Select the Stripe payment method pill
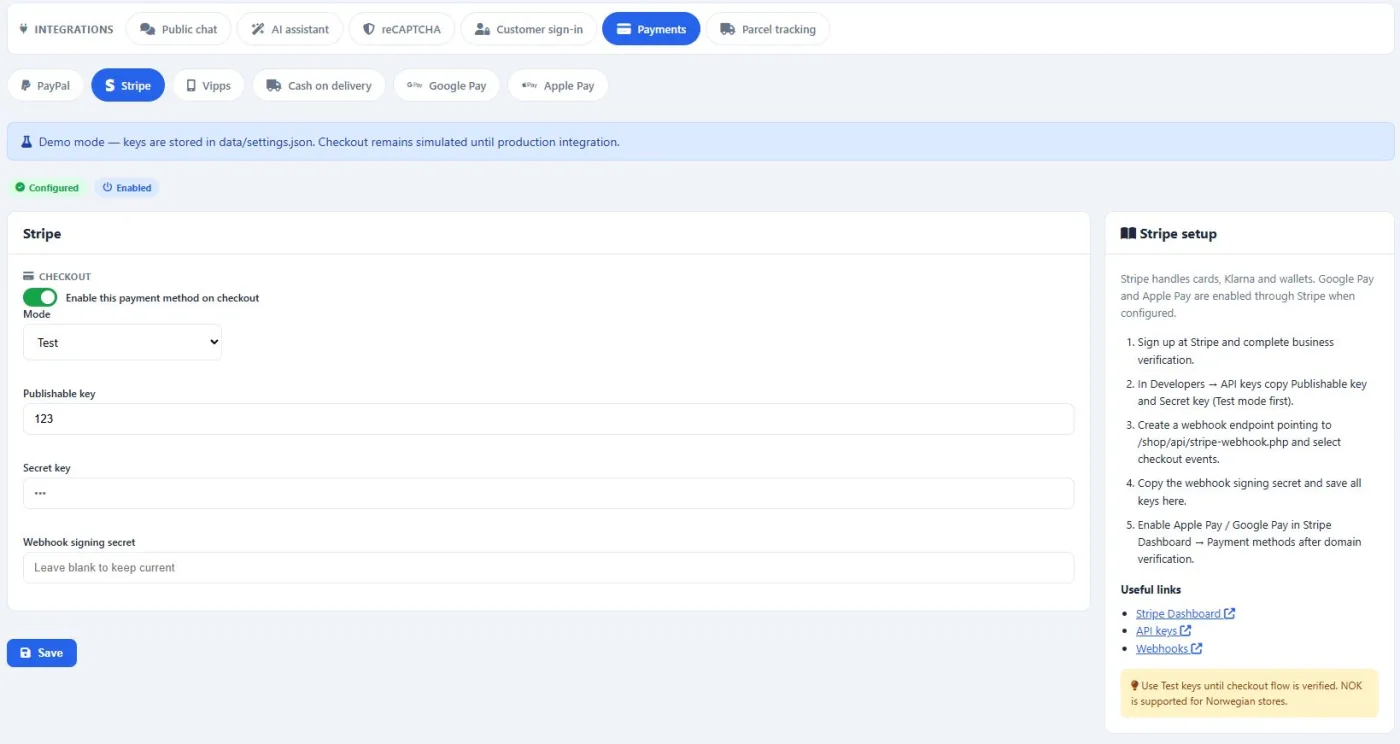Image resolution: width=1400 pixels, height=744 pixels. (x=128, y=85)
